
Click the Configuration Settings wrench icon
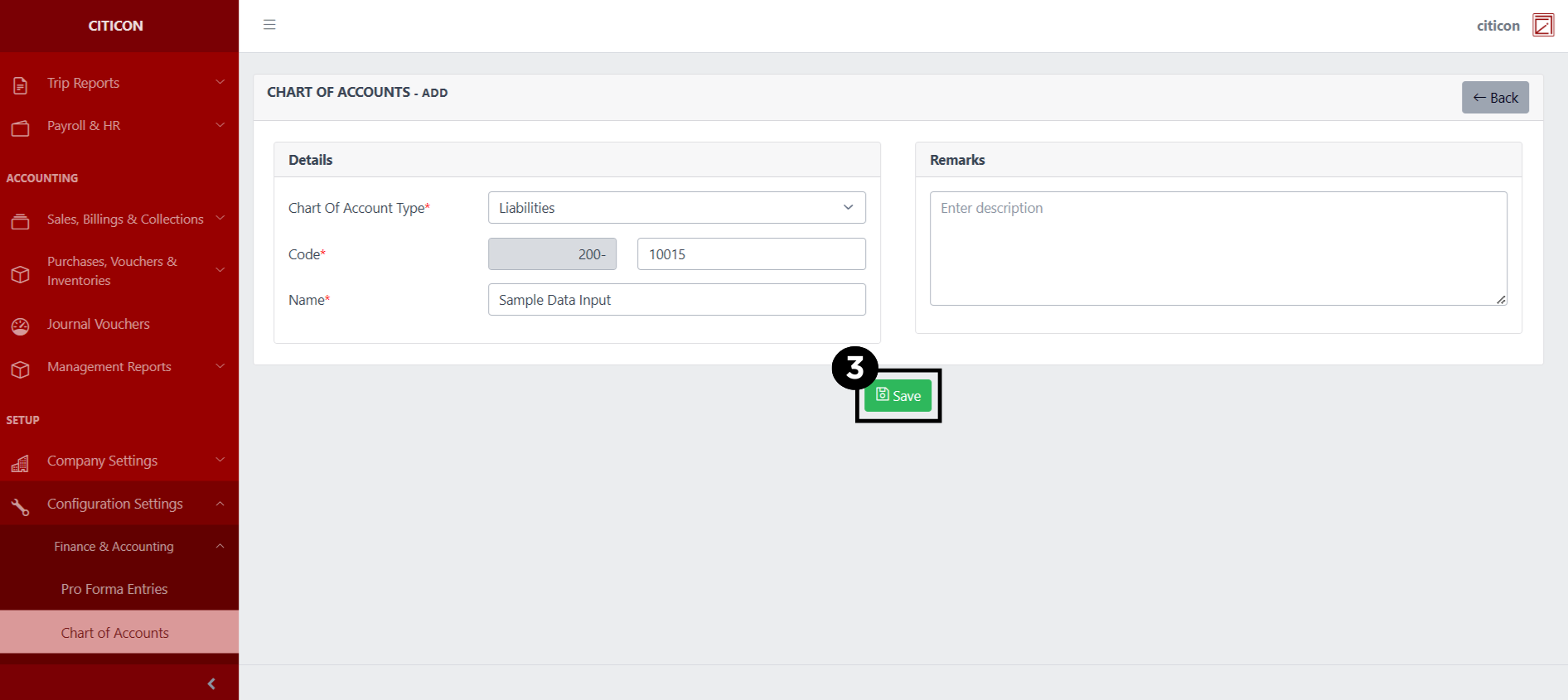pos(21,506)
